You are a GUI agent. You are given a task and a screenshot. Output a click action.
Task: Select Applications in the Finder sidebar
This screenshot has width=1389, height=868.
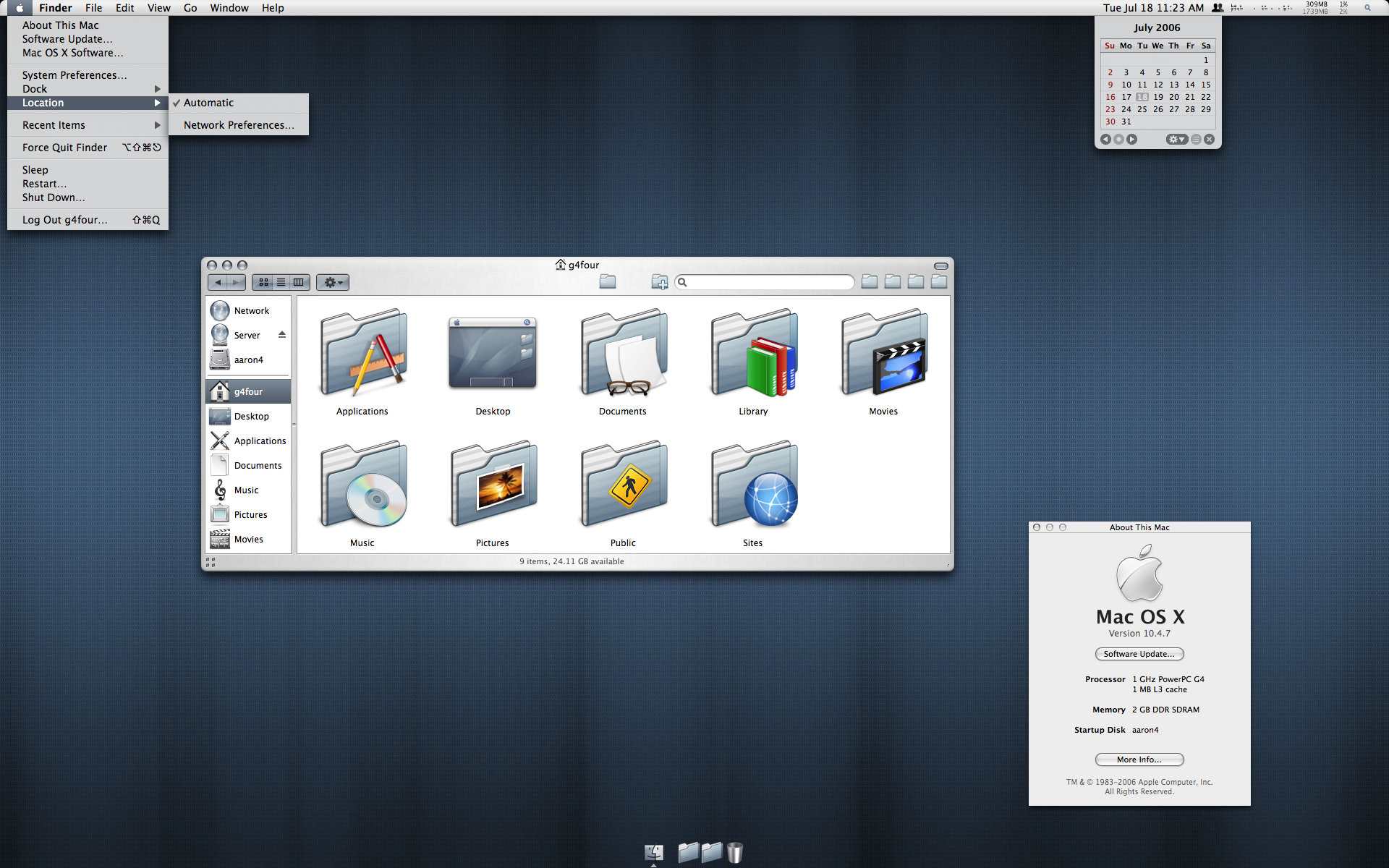(x=249, y=441)
